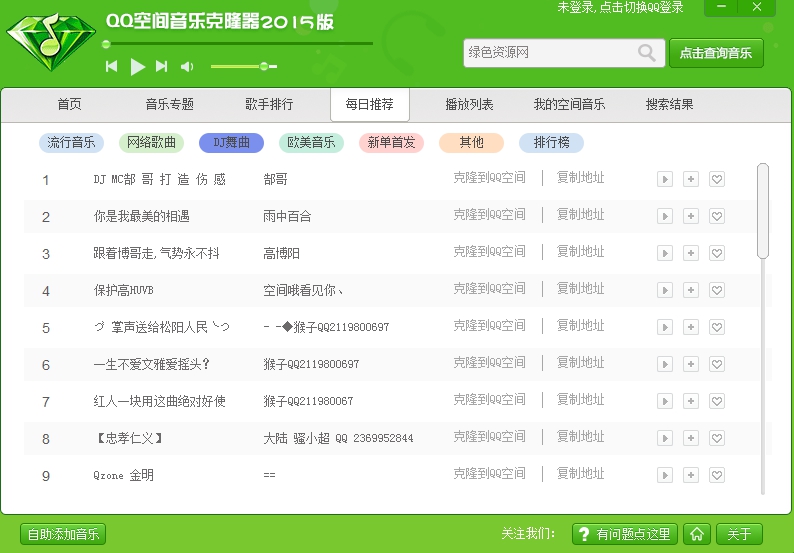The height and width of the screenshot is (553, 794).
Task: Click 自助添加音乐 button
Action: coord(63,534)
